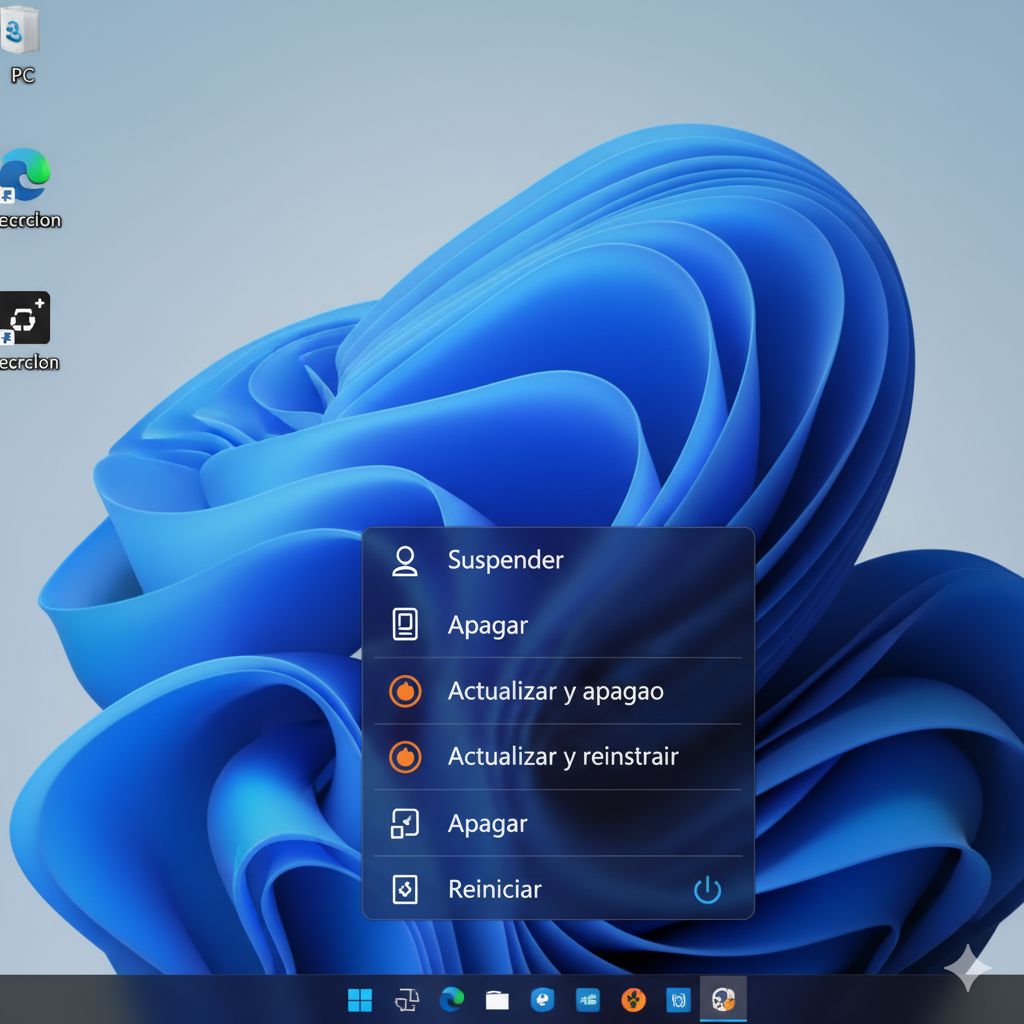Open the black sync arrows desktop shortcut

26,332
